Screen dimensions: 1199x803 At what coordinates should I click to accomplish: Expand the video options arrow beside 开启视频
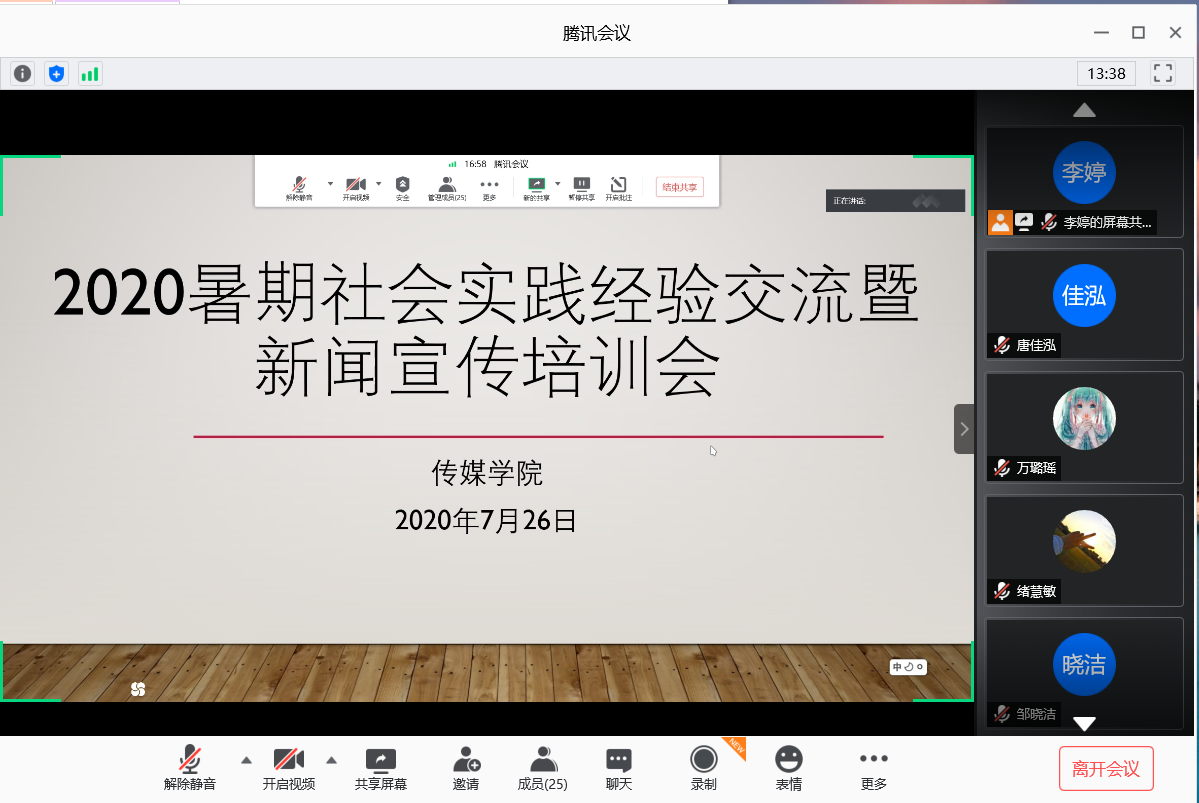(332, 758)
